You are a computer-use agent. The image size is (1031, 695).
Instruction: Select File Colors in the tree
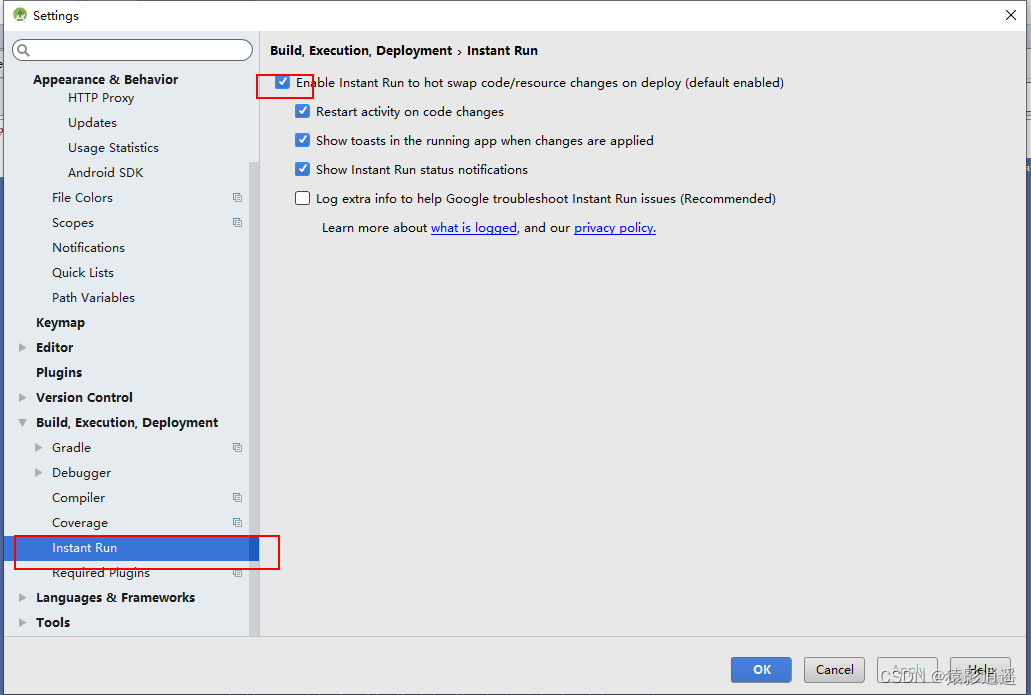(x=82, y=197)
